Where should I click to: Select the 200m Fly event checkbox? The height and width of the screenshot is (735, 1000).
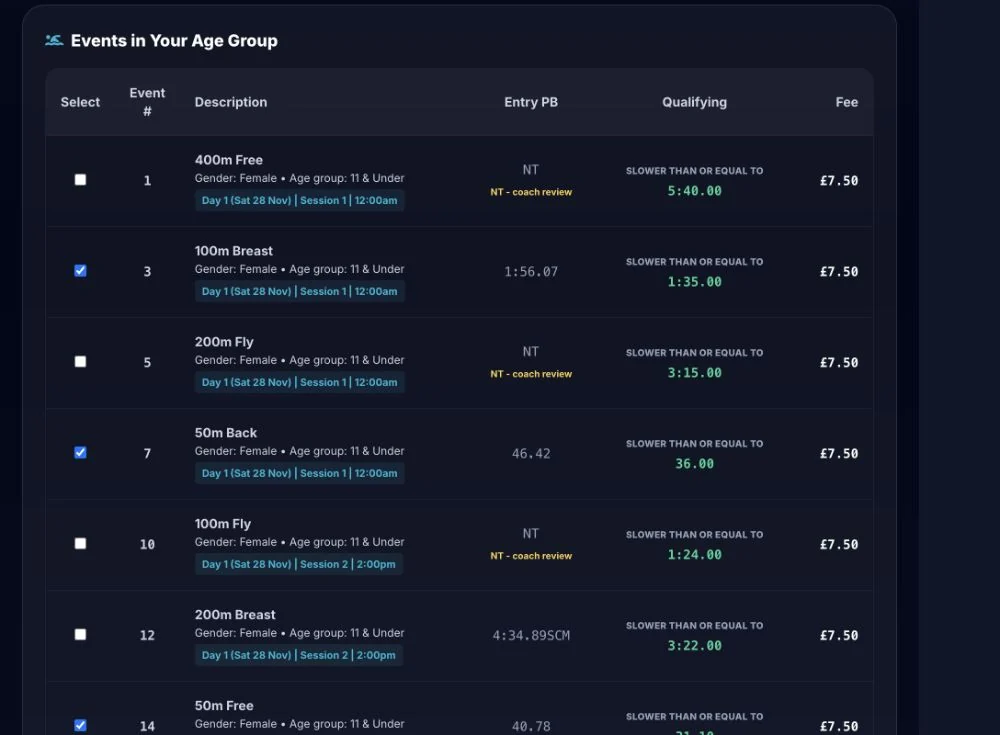tap(80, 362)
